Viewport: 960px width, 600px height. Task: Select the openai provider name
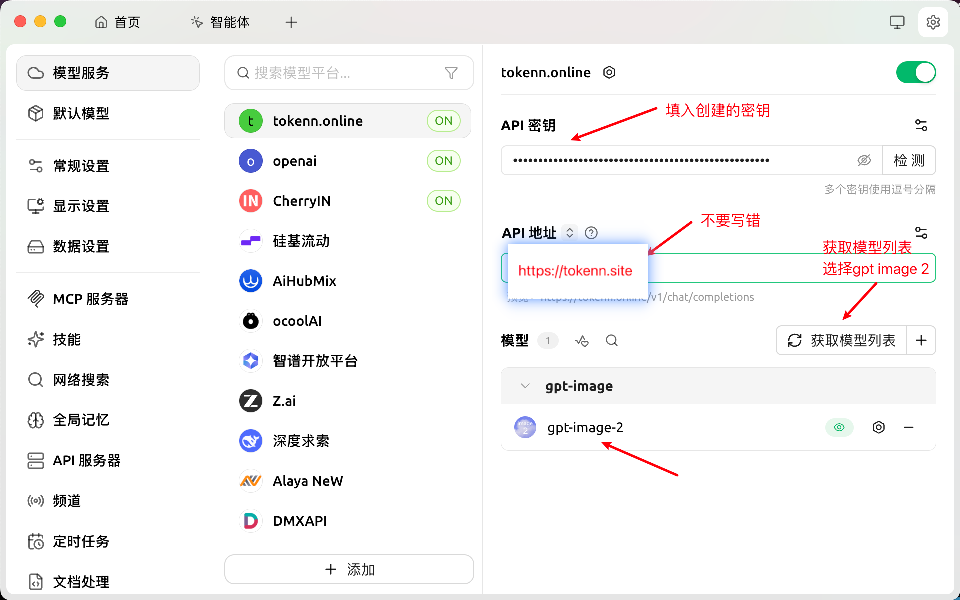coord(294,161)
